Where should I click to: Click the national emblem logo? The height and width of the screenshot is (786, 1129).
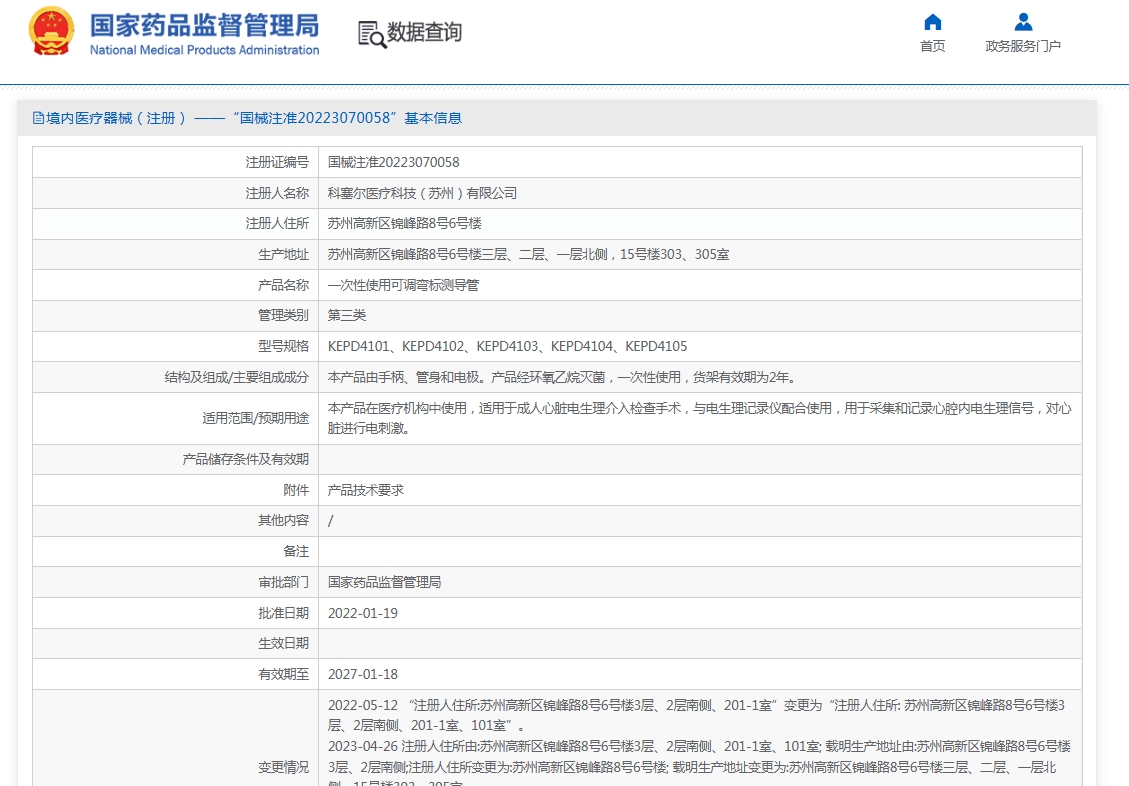coord(51,31)
